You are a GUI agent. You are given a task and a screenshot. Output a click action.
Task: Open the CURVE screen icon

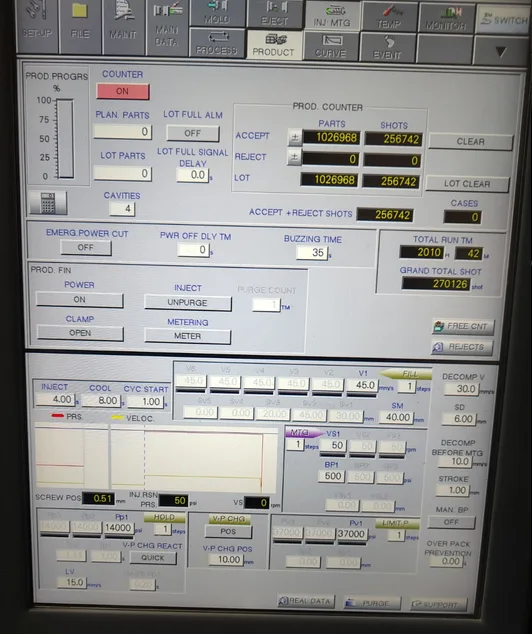tap(331, 46)
